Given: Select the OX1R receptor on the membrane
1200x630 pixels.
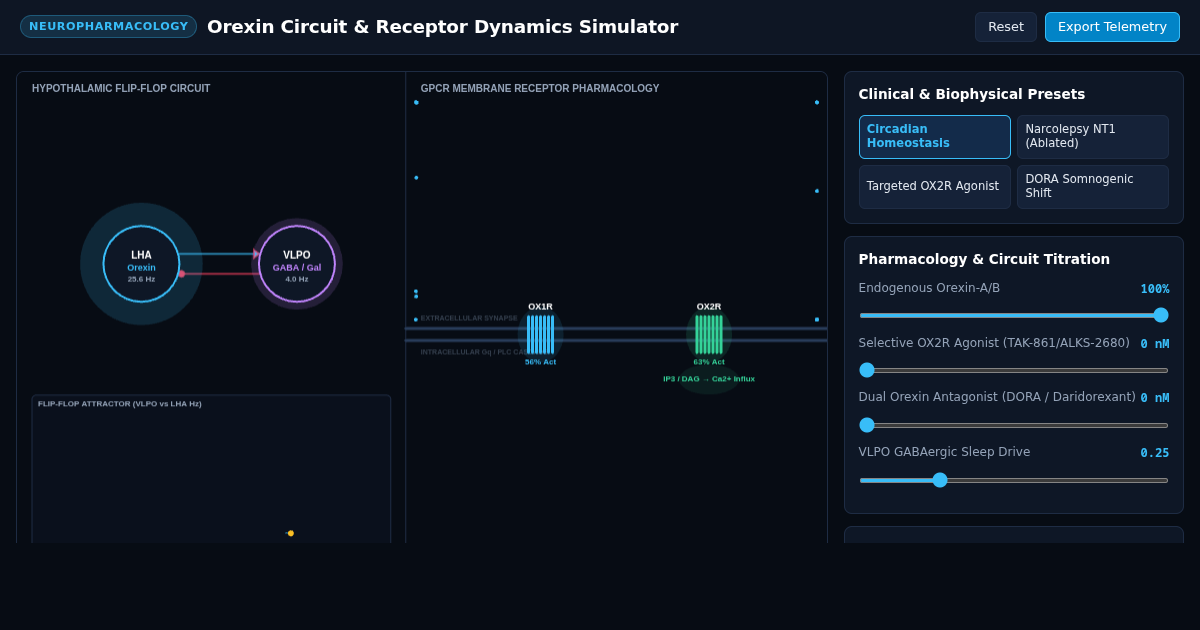Looking at the screenshot, I should 540,335.
